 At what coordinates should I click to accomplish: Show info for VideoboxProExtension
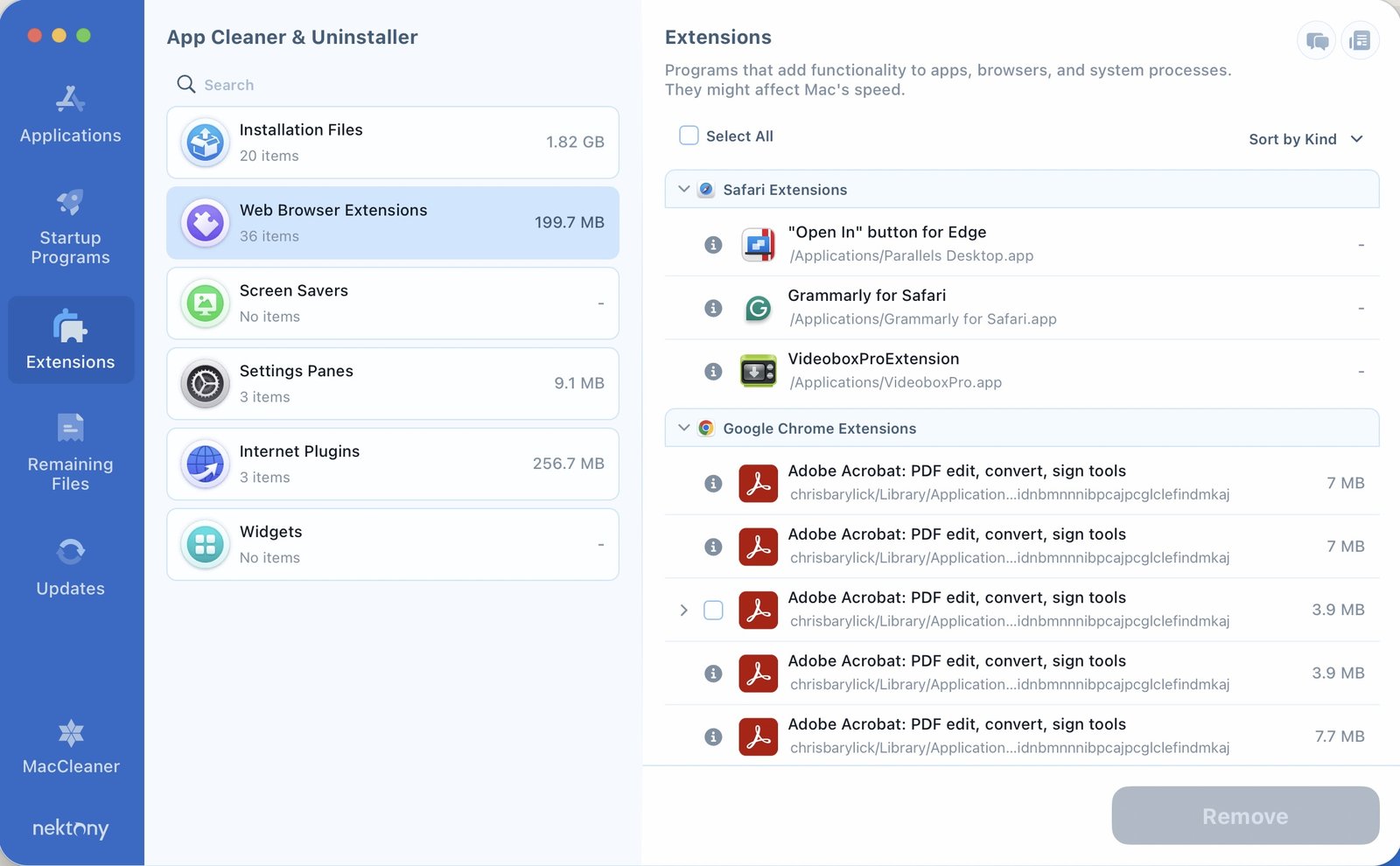(713, 372)
